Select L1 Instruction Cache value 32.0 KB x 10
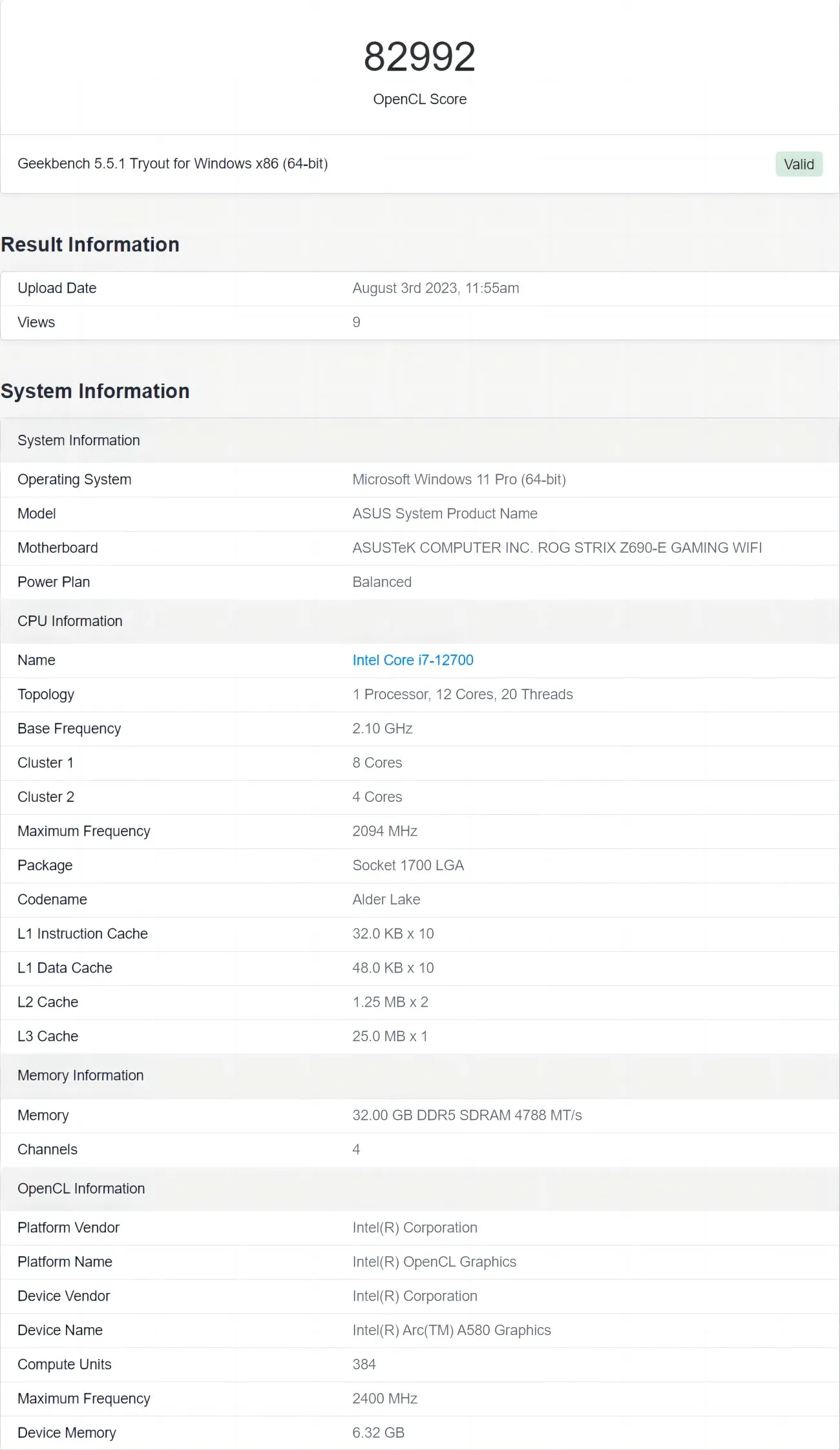The width and height of the screenshot is (840, 1450). (393, 934)
